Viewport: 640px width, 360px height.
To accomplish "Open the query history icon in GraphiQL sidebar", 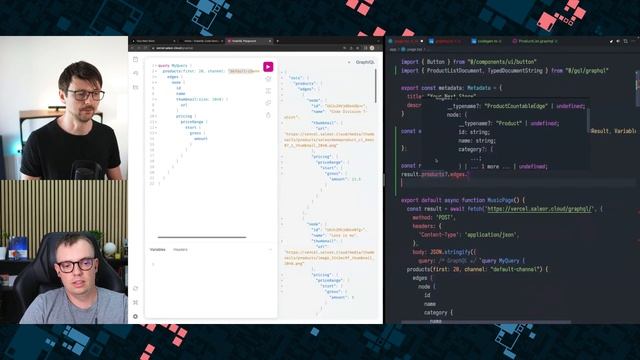I will pyautogui.click(x=136, y=73).
